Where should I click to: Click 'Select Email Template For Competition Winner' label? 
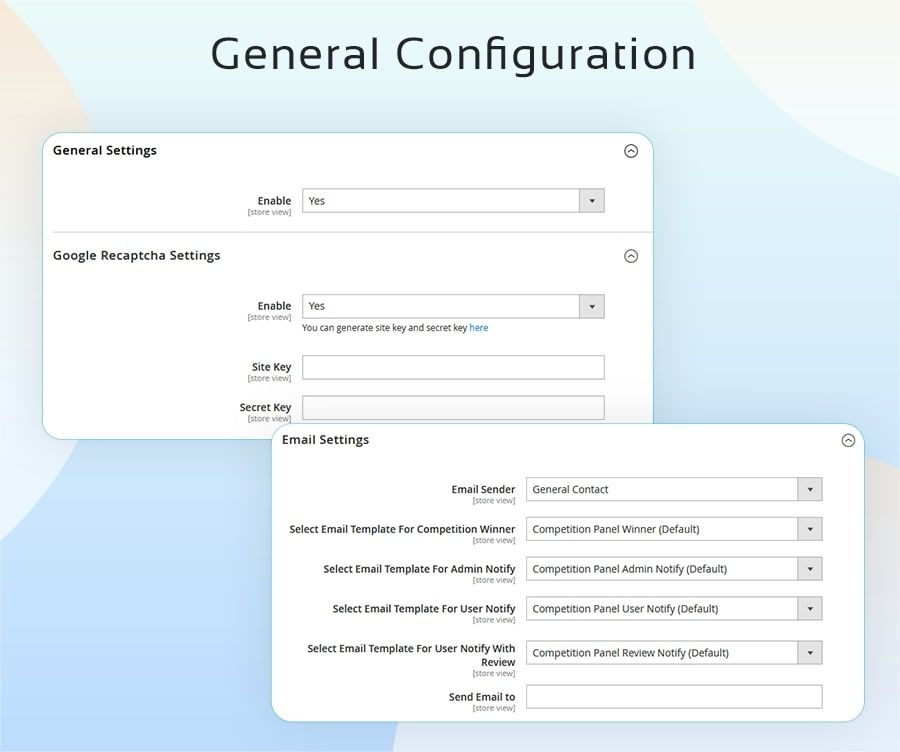(x=402, y=529)
